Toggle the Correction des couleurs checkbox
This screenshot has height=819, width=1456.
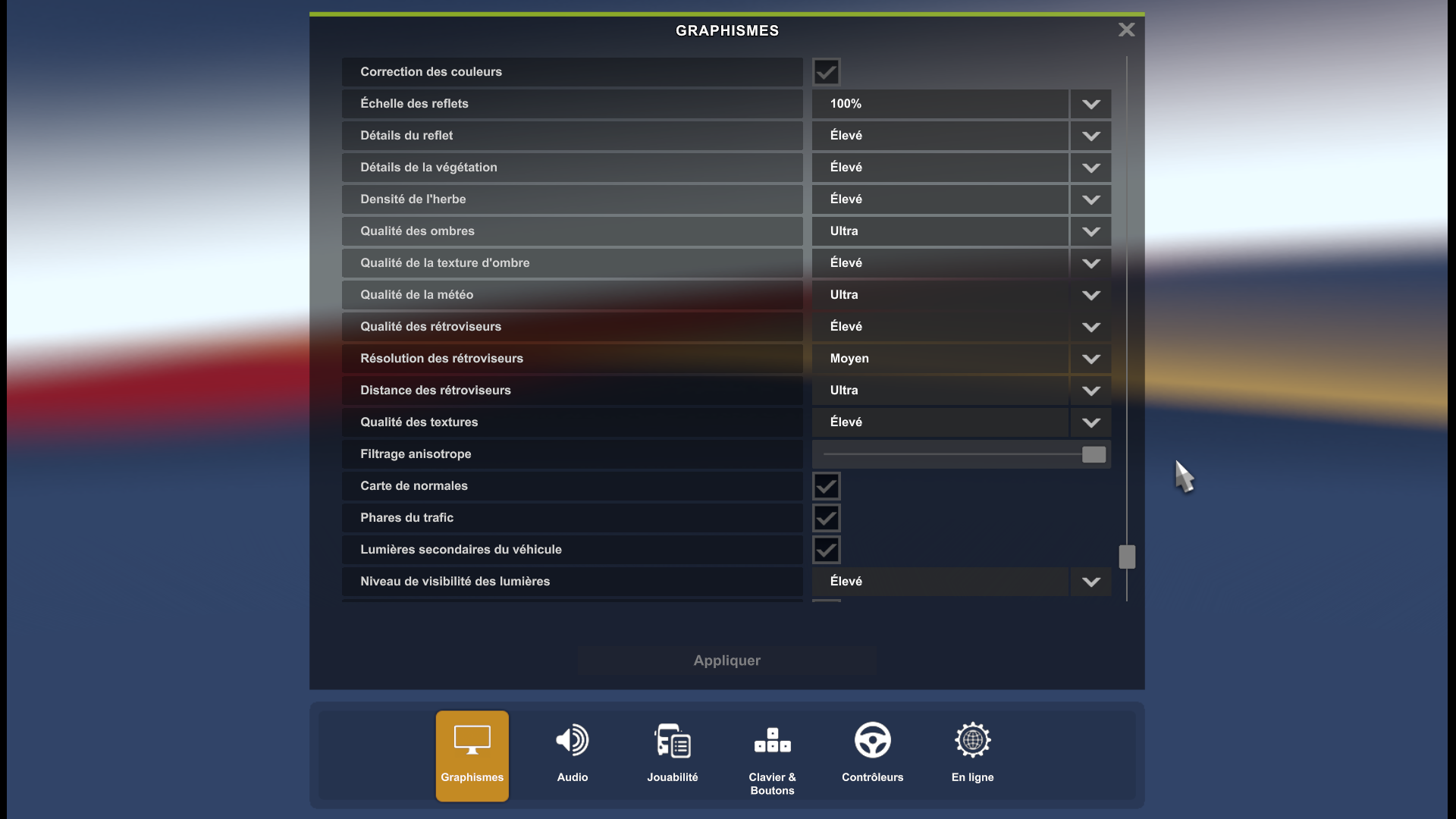tap(826, 72)
